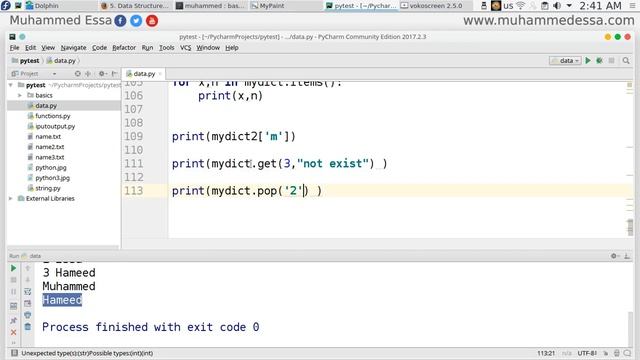Pin the Run tab with the pin icon
Image resolution: width=640 pixels, height=360 pixels.
point(13,320)
